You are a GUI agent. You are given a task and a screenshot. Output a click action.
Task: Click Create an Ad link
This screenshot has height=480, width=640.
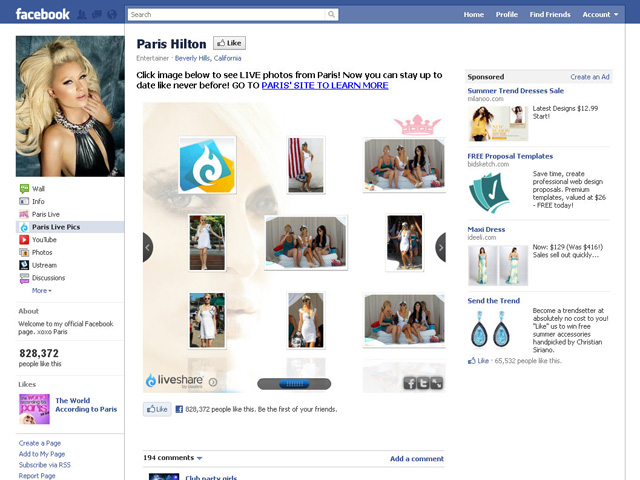pyautogui.click(x=590, y=77)
